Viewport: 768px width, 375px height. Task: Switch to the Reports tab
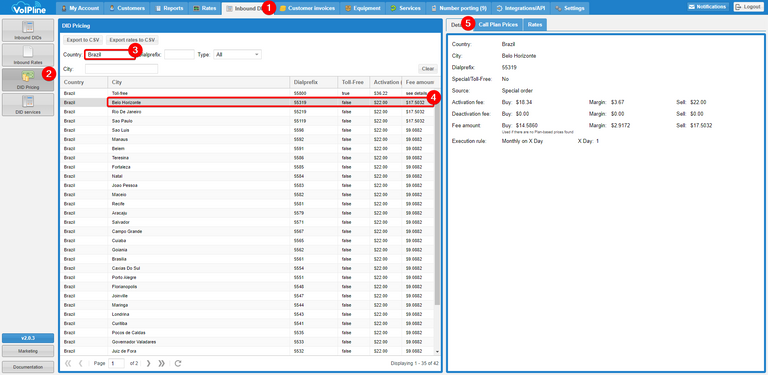[x=169, y=8]
